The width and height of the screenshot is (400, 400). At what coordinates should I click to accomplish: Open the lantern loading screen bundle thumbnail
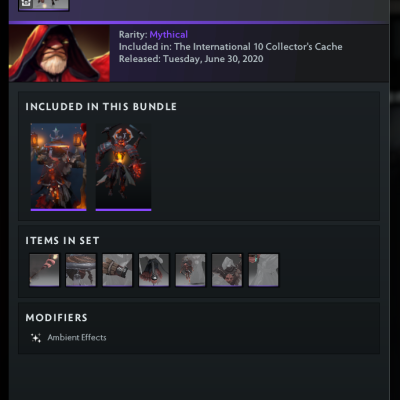pyautogui.click(x=58, y=167)
